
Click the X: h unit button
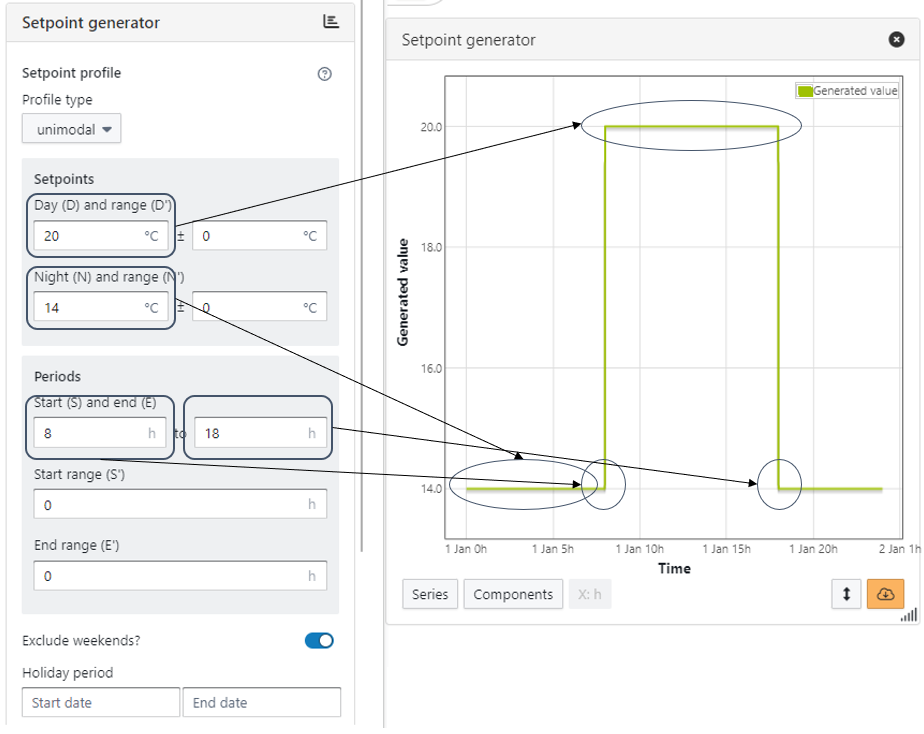(590, 594)
